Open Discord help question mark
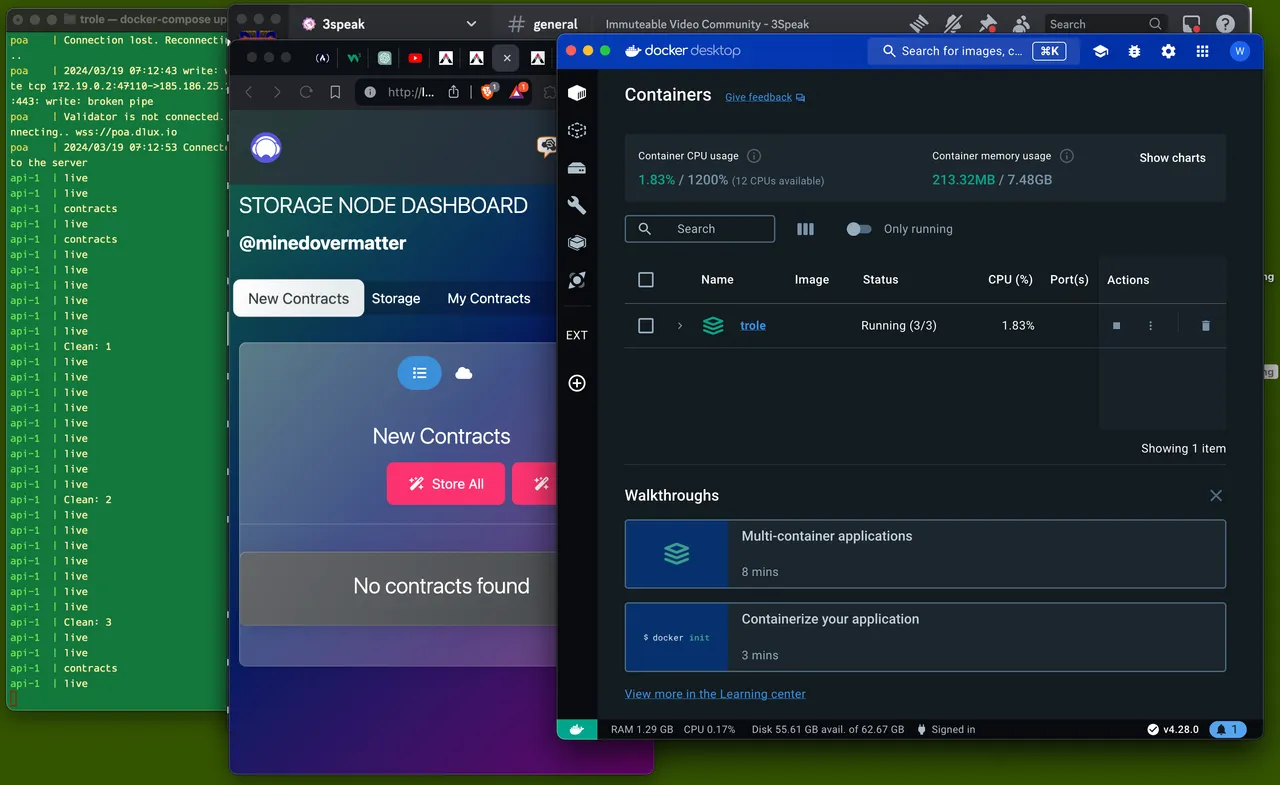Image resolution: width=1280 pixels, height=785 pixels. point(1225,24)
